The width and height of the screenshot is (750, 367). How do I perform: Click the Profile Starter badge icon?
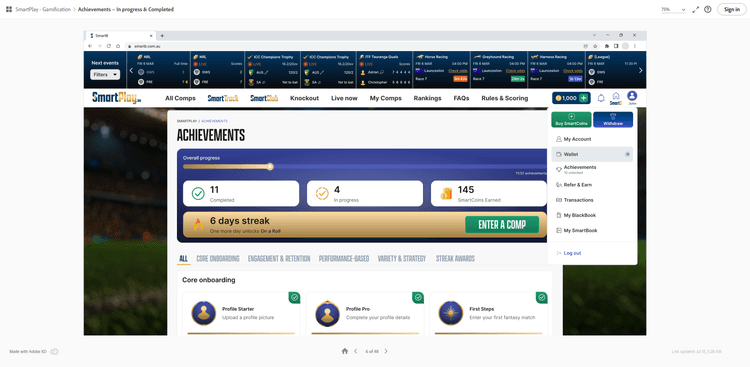tap(204, 313)
